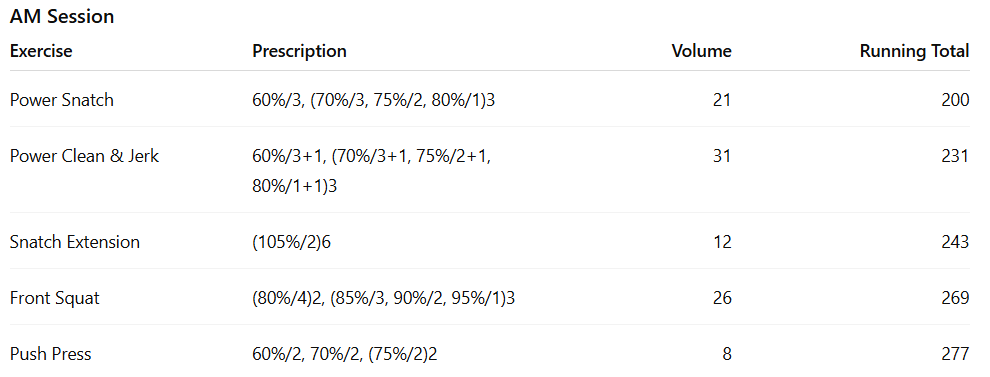Click the Volume column header

pos(701,51)
